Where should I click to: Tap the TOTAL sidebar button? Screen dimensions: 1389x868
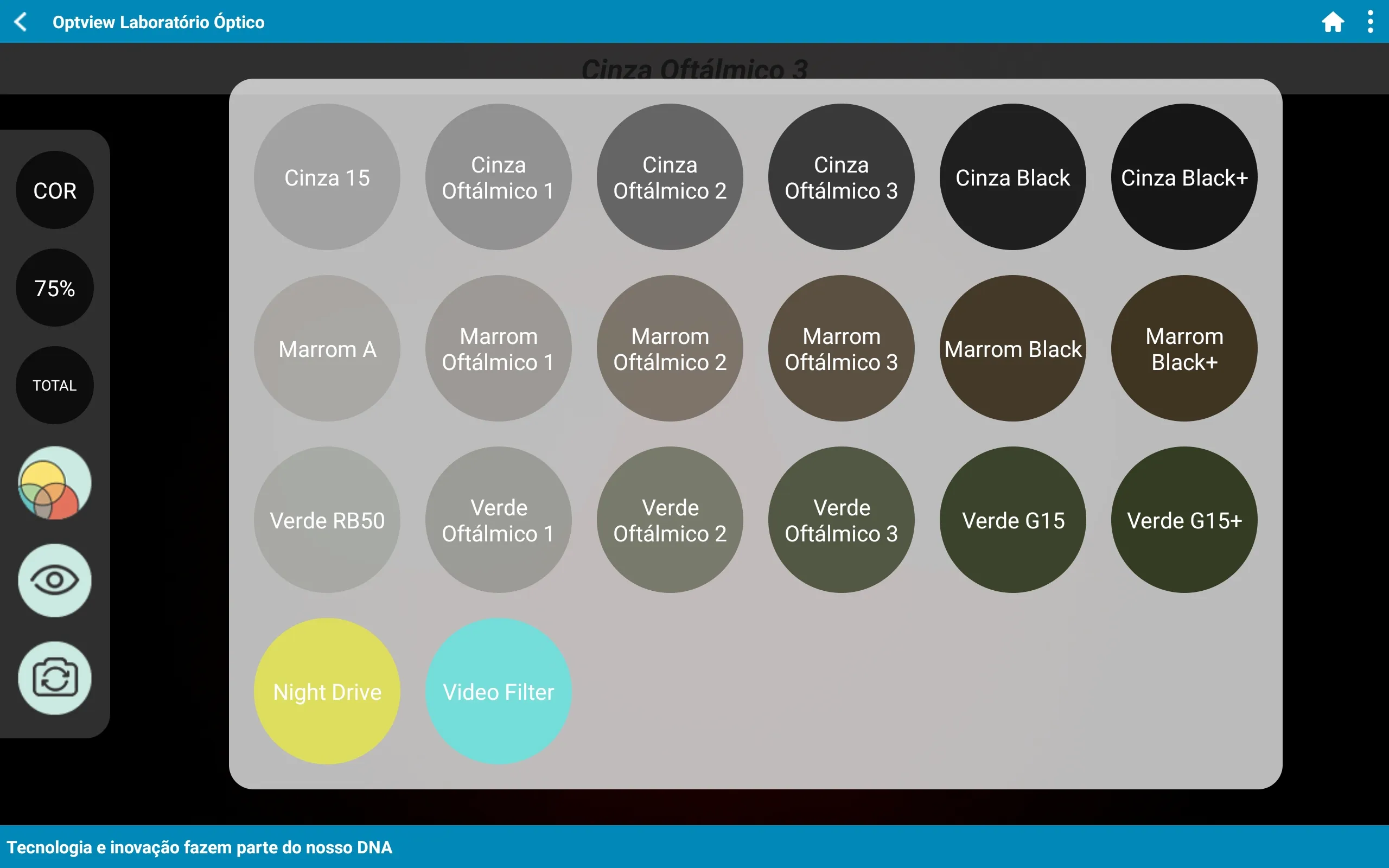click(x=54, y=385)
